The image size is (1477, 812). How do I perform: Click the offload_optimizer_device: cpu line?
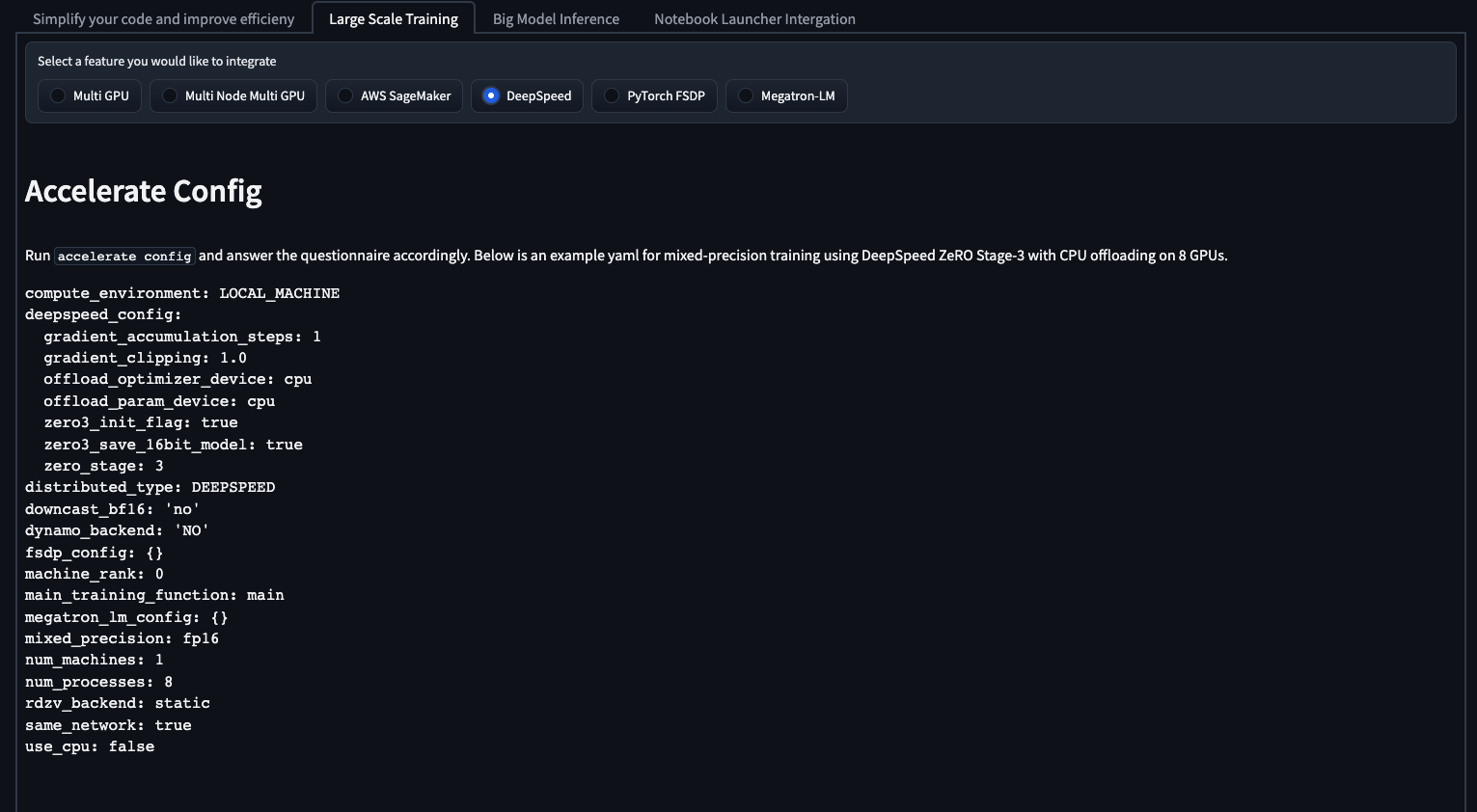click(178, 379)
